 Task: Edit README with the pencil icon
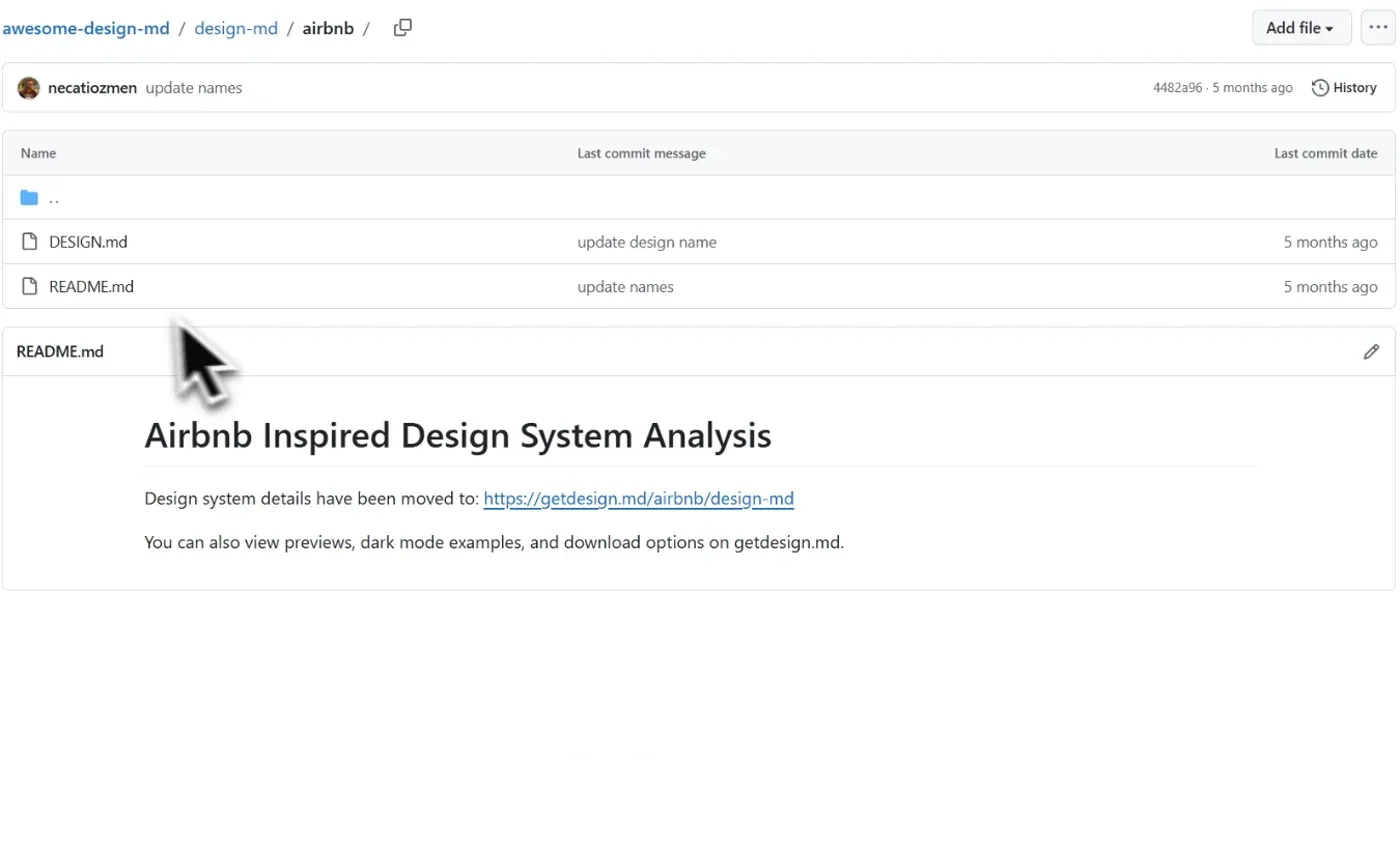pos(1371,352)
